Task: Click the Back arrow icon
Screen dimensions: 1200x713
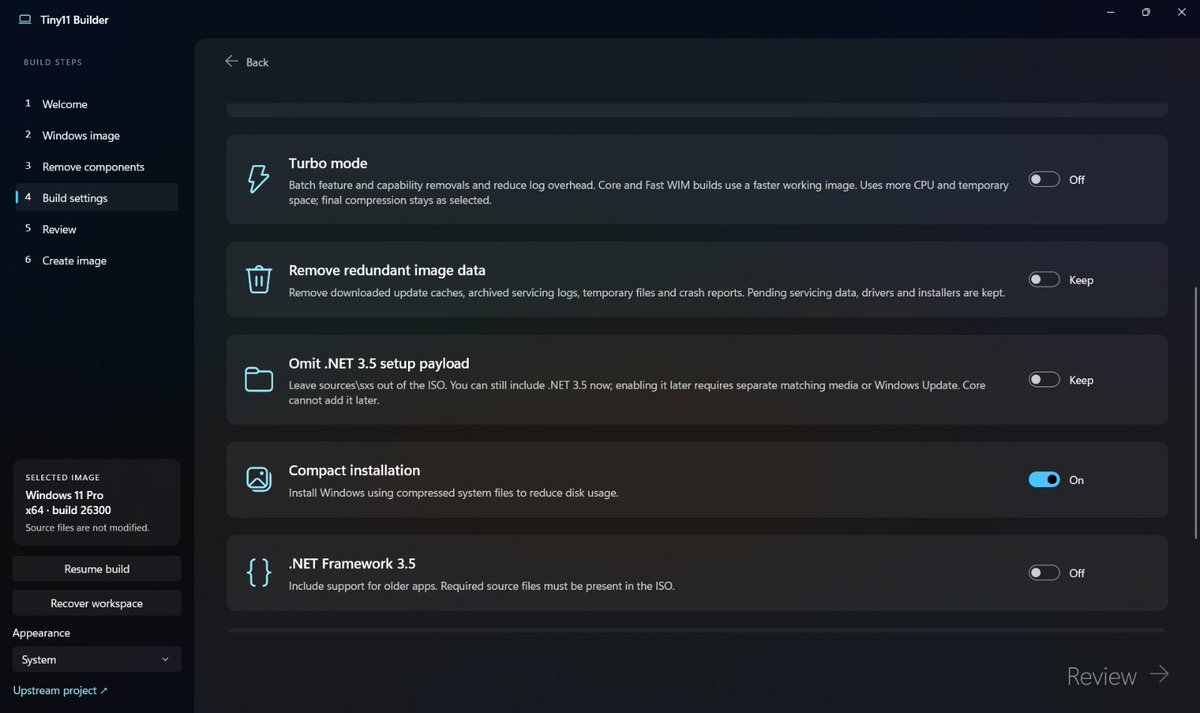Action: (232, 62)
